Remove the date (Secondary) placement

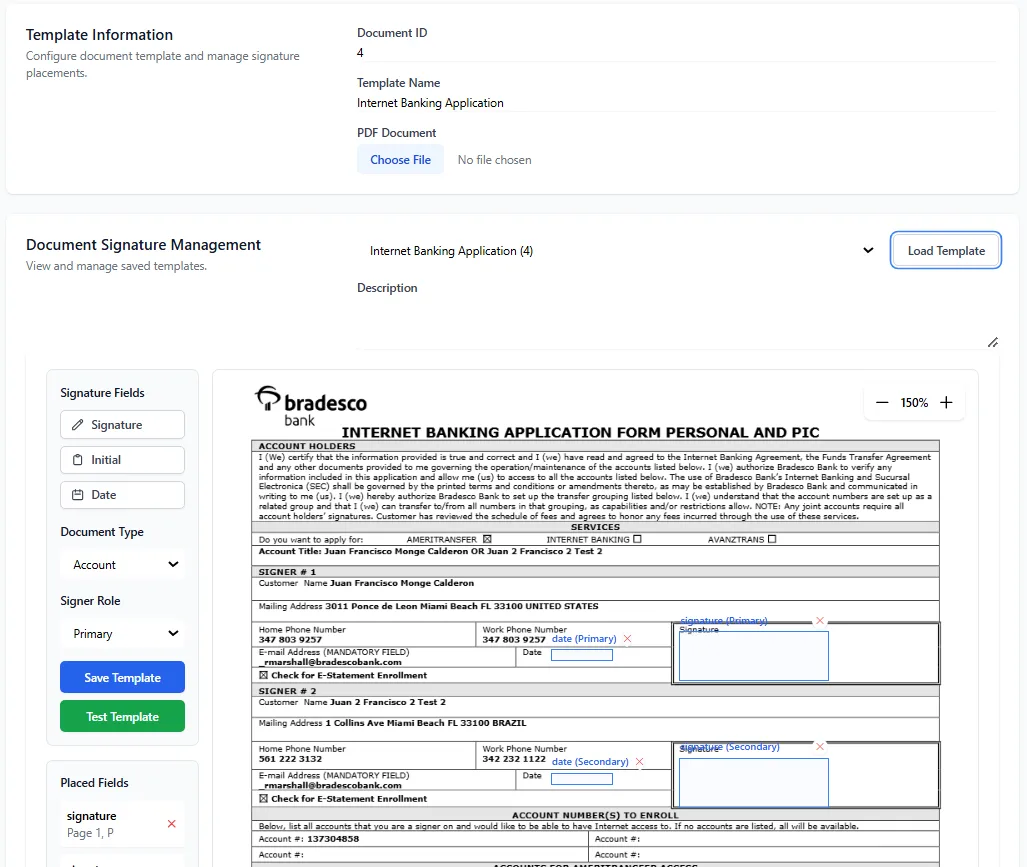639,761
